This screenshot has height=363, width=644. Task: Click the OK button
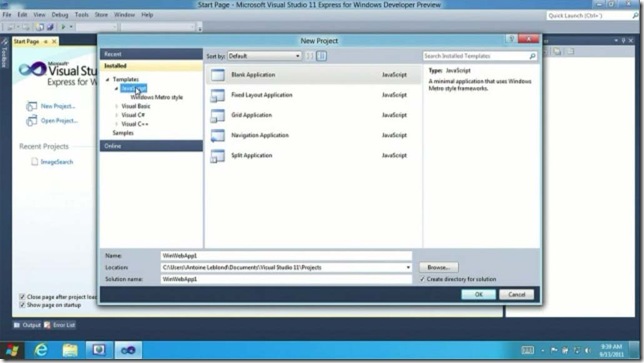pyautogui.click(x=478, y=295)
